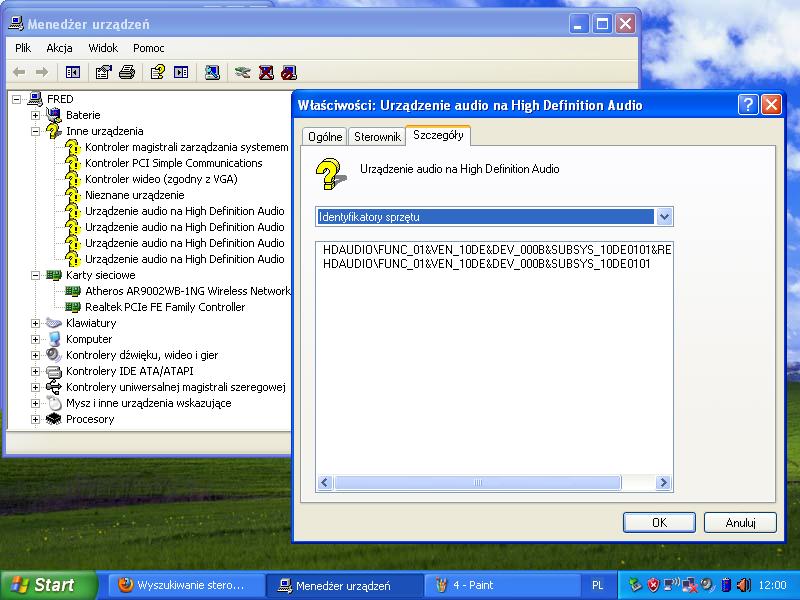Expand the Baterie category

[x=35, y=115]
